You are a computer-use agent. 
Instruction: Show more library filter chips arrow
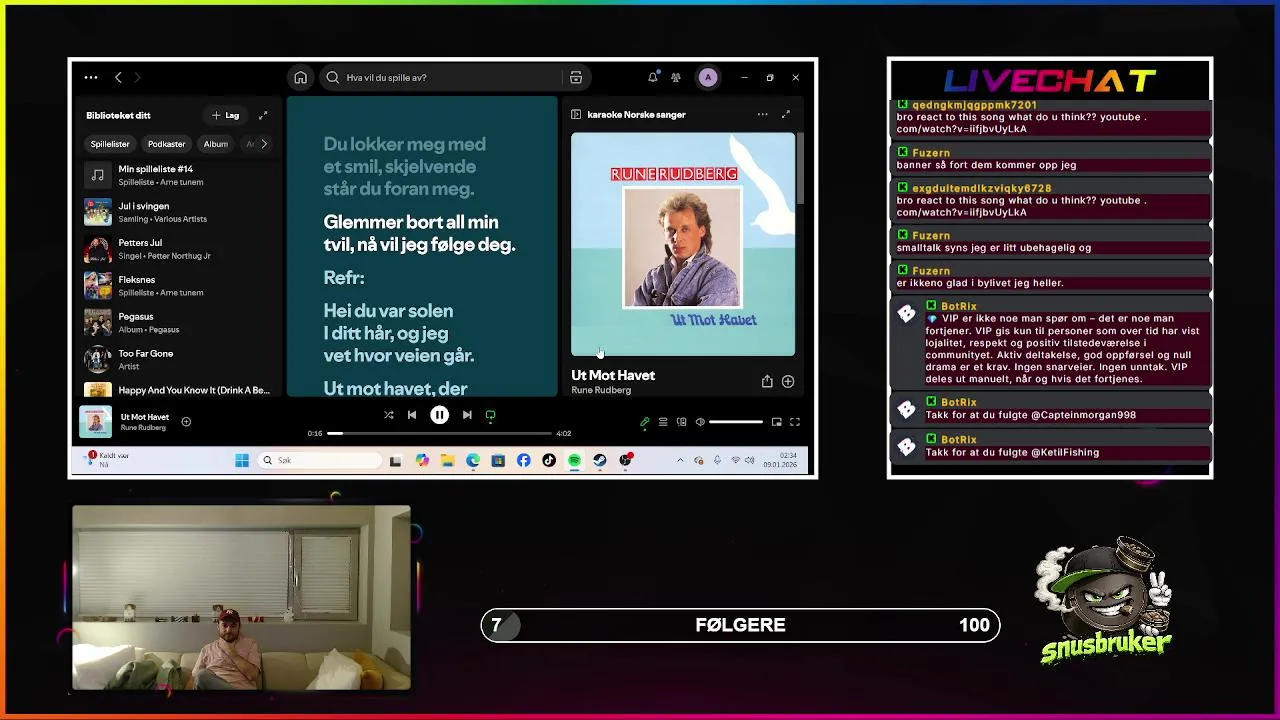pyautogui.click(x=264, y=144)
